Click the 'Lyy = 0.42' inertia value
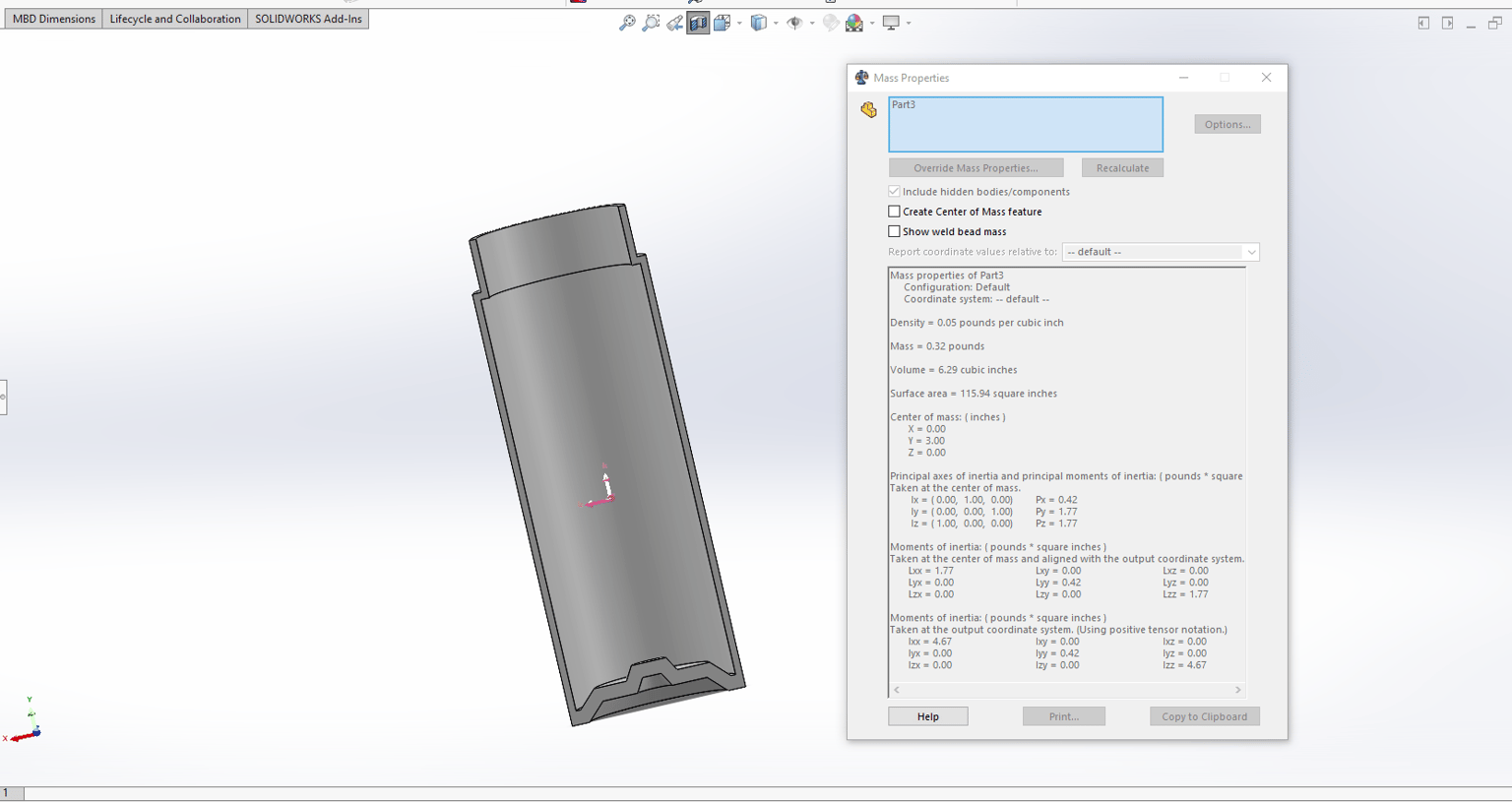Screen dimensions: 1512x802 click(1058, 583)
